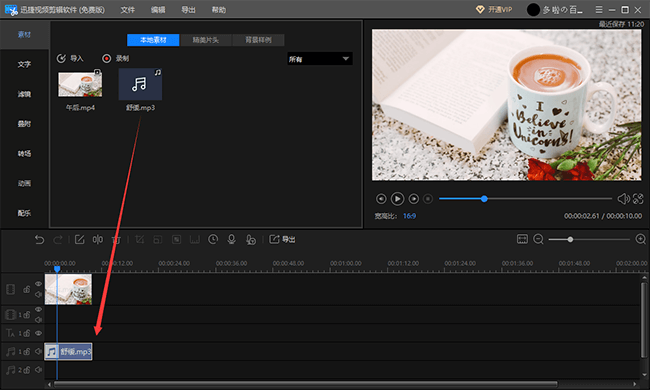Click the 开通VIP button
650x390 pixels.
pos(494,10)
